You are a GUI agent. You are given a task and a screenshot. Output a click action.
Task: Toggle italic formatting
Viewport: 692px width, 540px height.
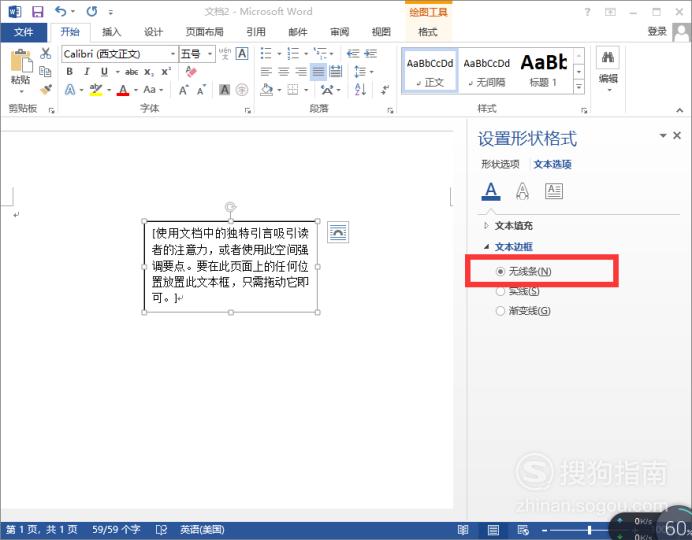[86, 71]
